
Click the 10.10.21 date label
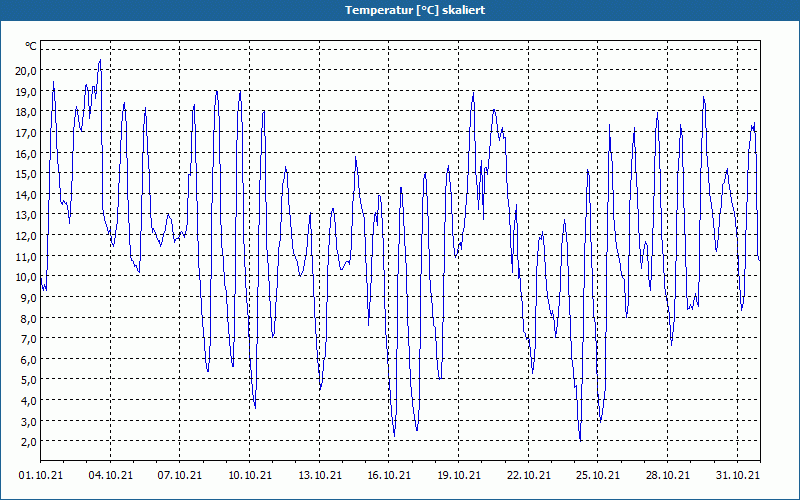249,476
